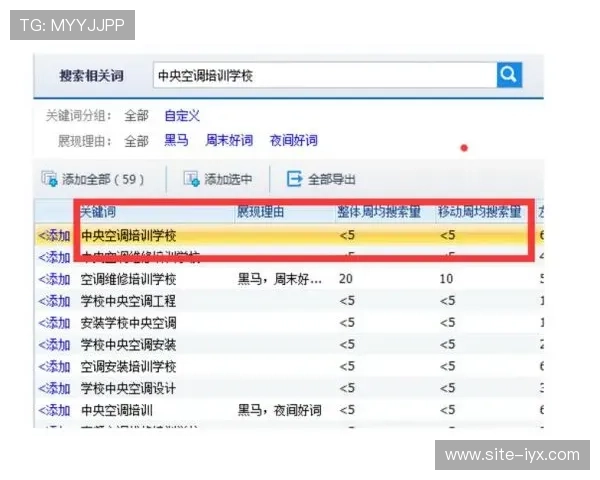Select row text 学校中央空调设计
Viewport: 600px width, 480px height.
click(x=129, y=389)
